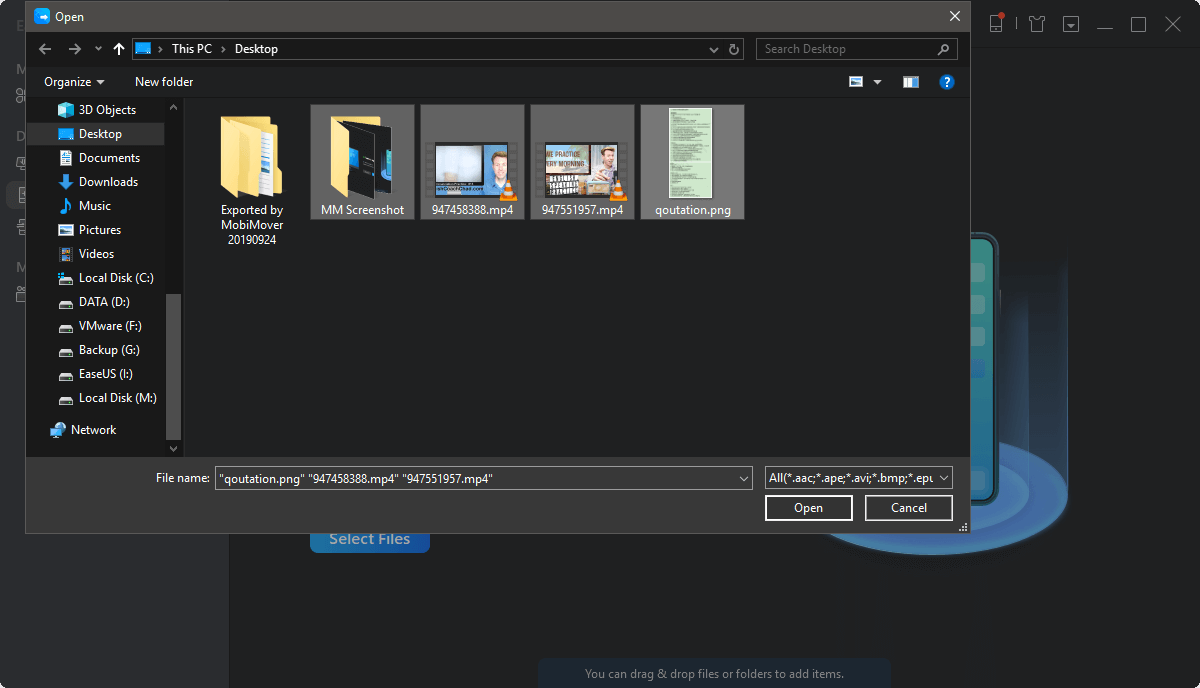Image resolution: width=1200 pixels, height=688 pixels.
Task: Open the Help icon
Action: click(x=946, y=82)
